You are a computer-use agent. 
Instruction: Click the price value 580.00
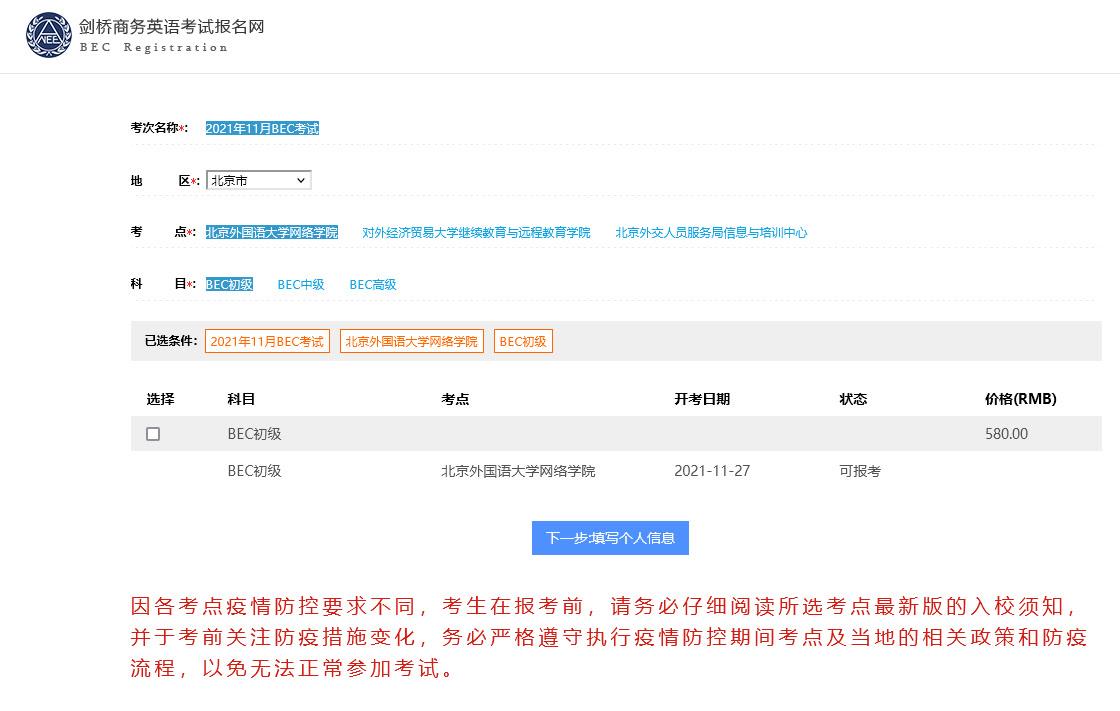point(1006,434)
